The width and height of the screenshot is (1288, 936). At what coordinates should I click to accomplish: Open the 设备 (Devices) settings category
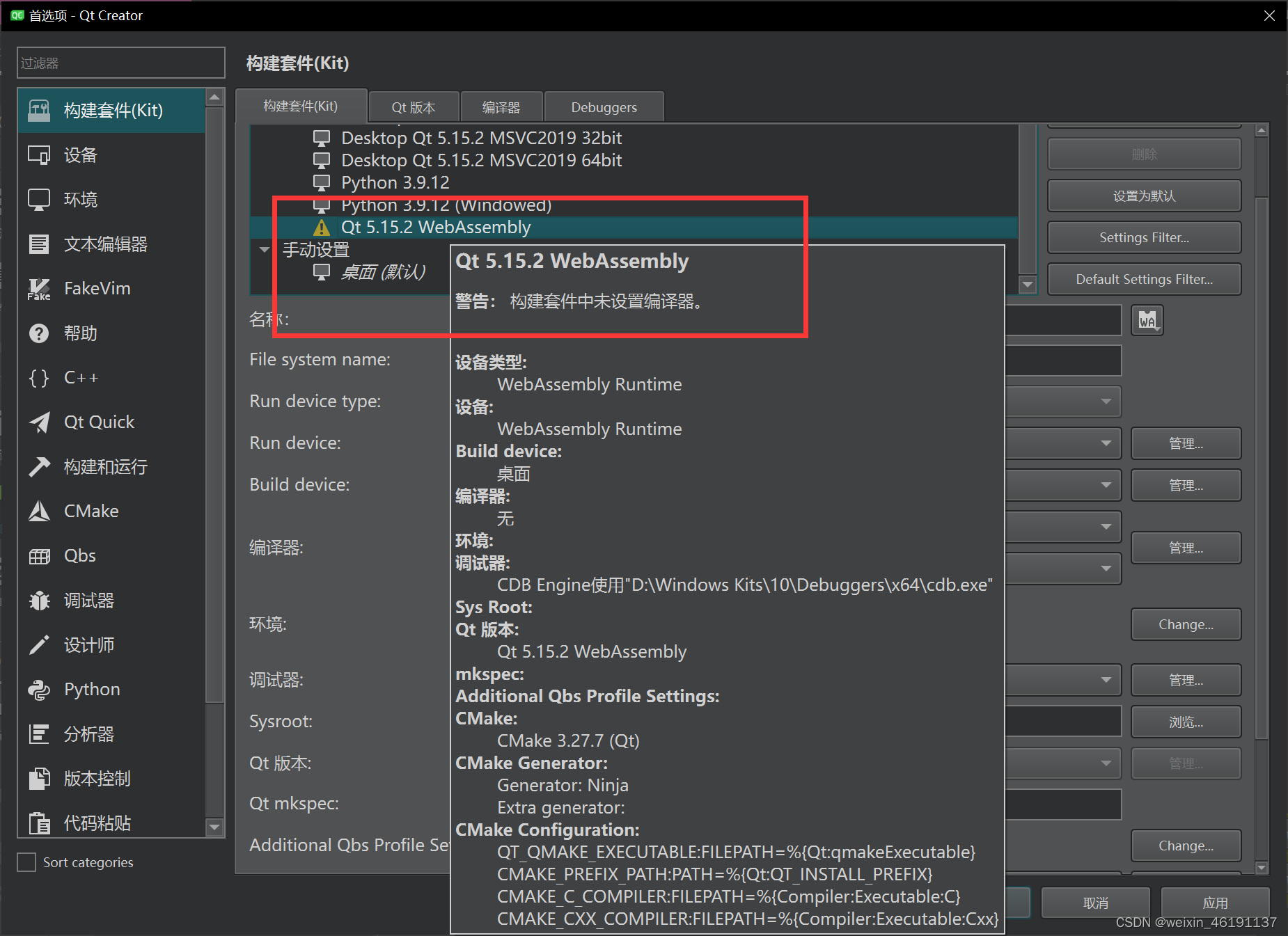coord(111,155)
